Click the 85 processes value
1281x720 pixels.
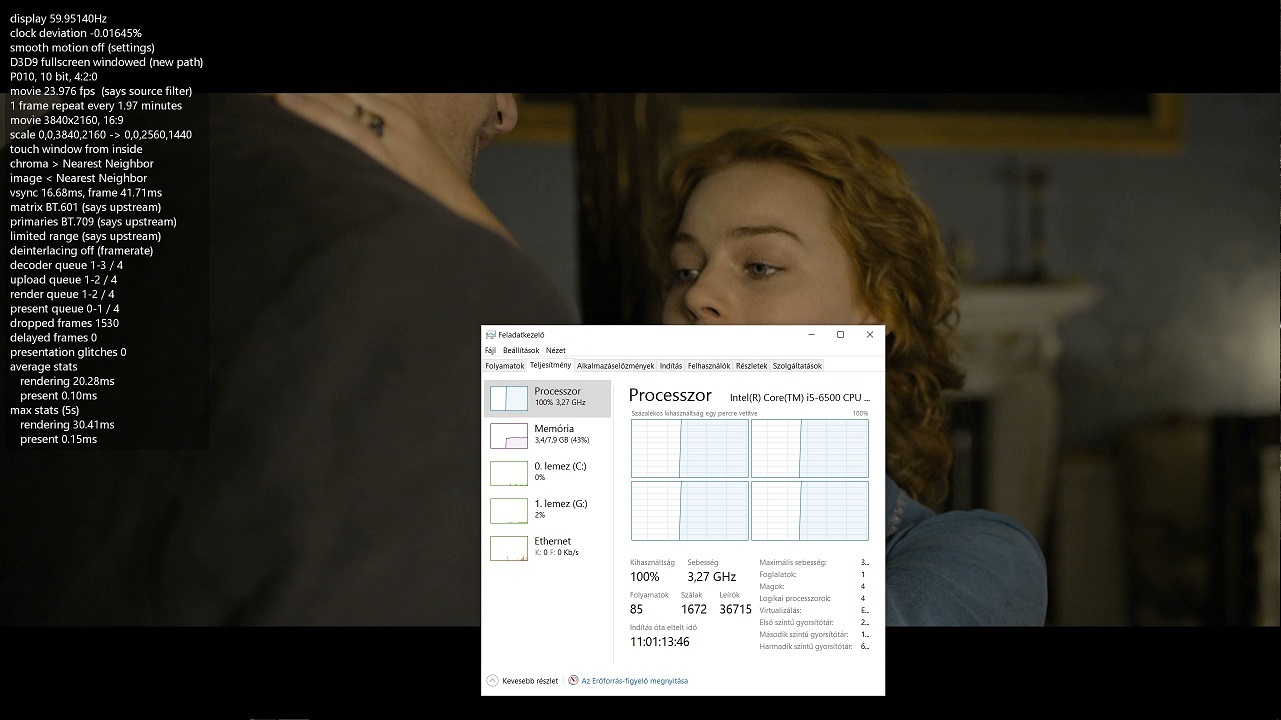click(x=637, y=609)
